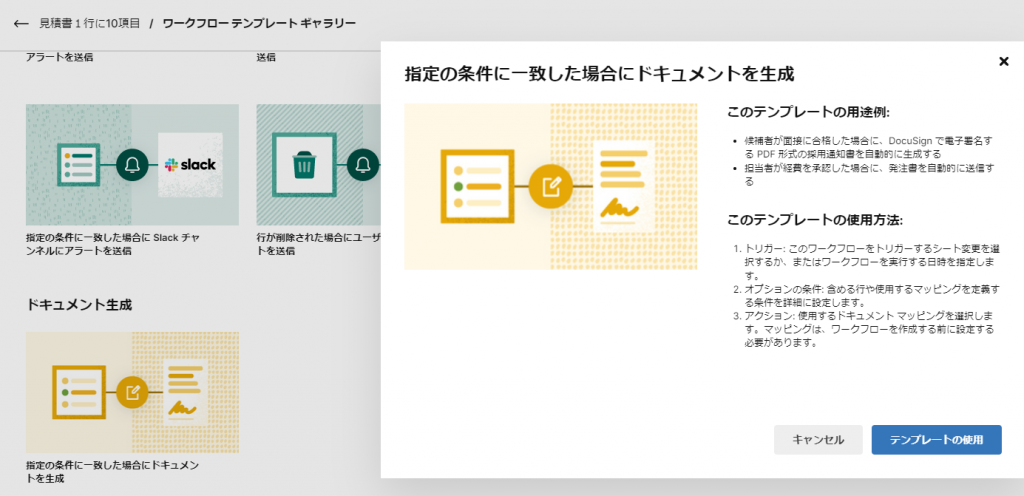
Task: Click the back arrow icon
Action: (21, 23)
